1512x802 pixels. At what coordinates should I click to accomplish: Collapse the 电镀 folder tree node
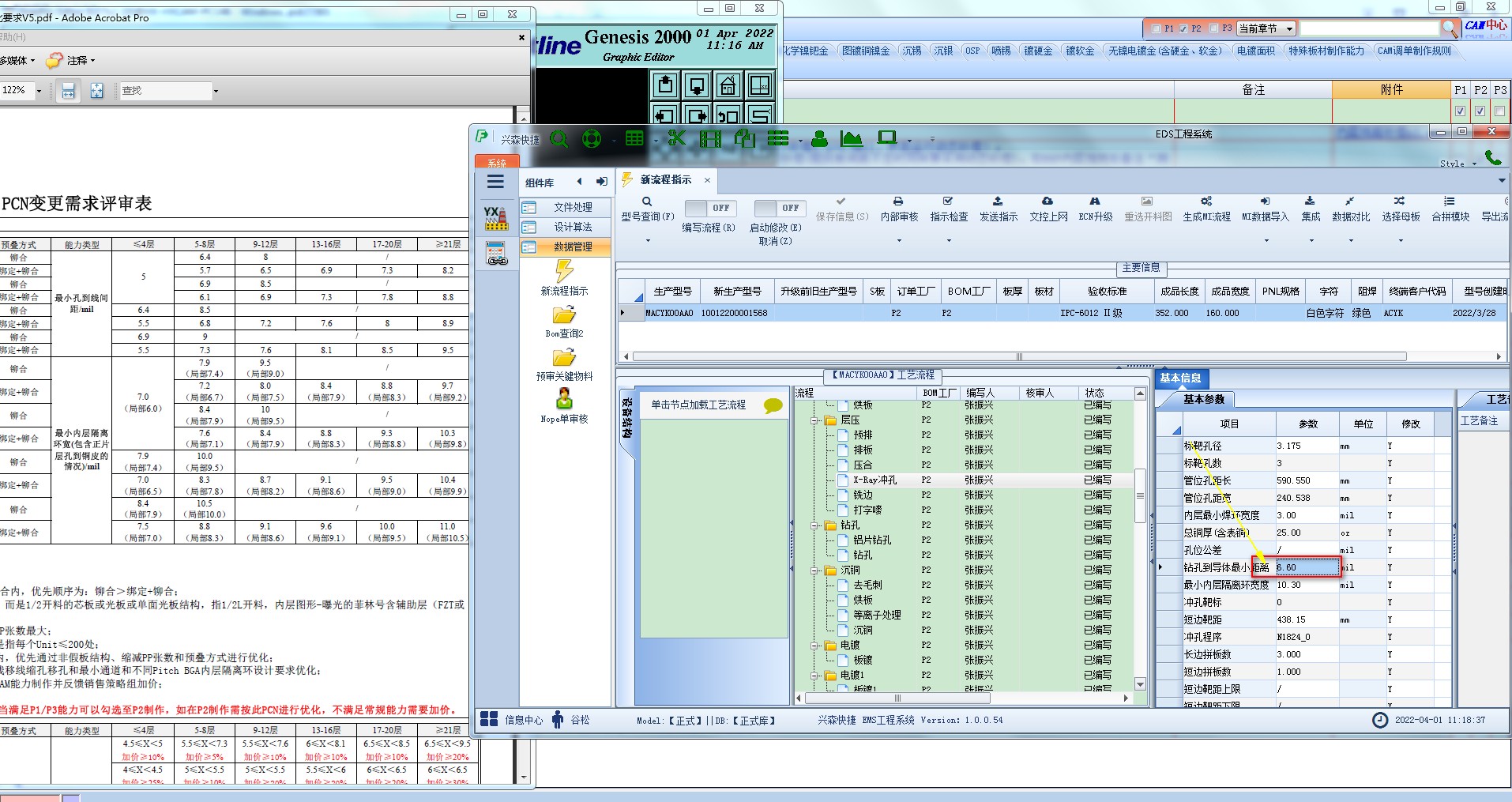coord(814,646)
